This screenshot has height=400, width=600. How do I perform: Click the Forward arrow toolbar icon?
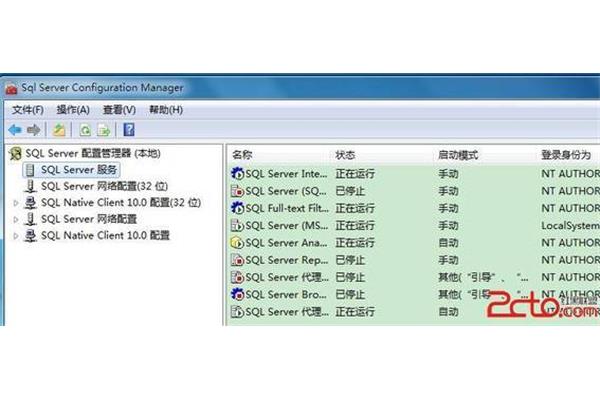(34, 130)
